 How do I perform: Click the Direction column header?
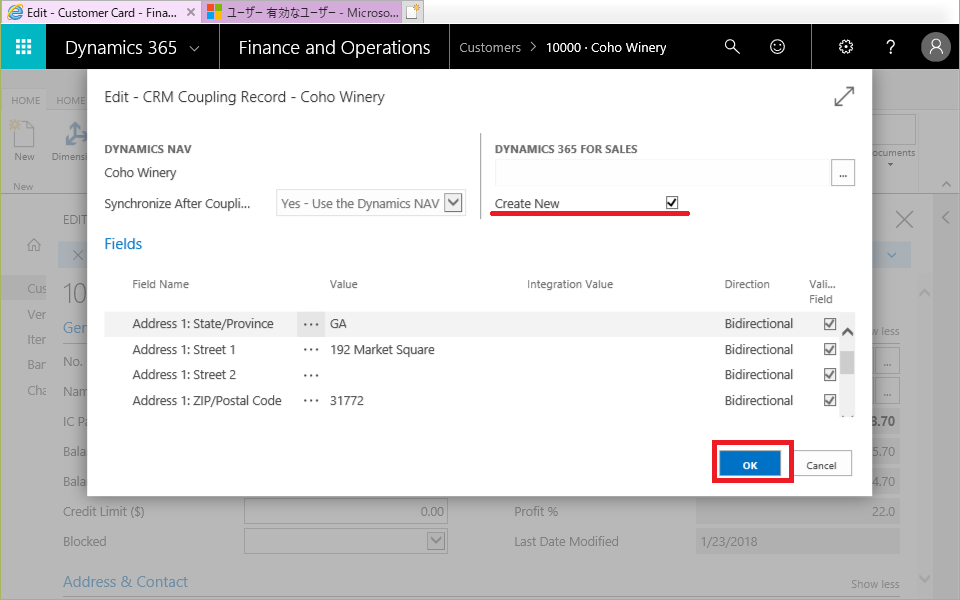tap(747, 284)
